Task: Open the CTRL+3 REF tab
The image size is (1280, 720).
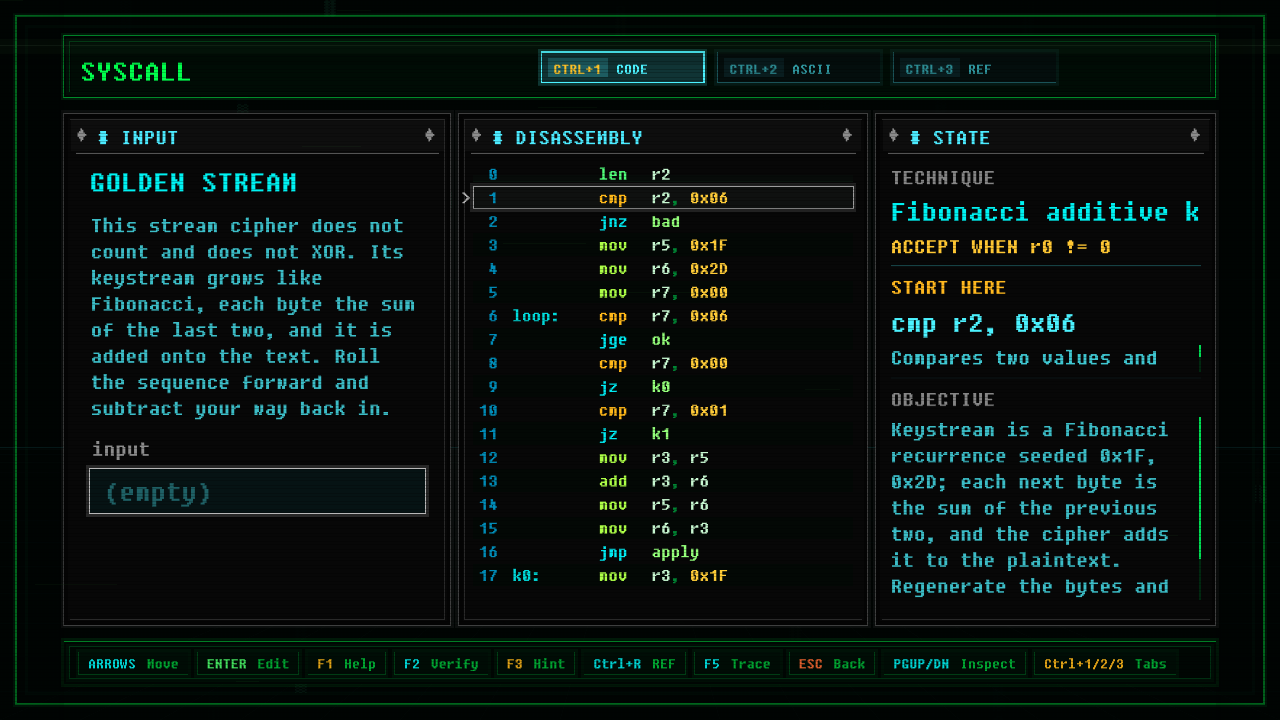Action: (x=974, y=68)
